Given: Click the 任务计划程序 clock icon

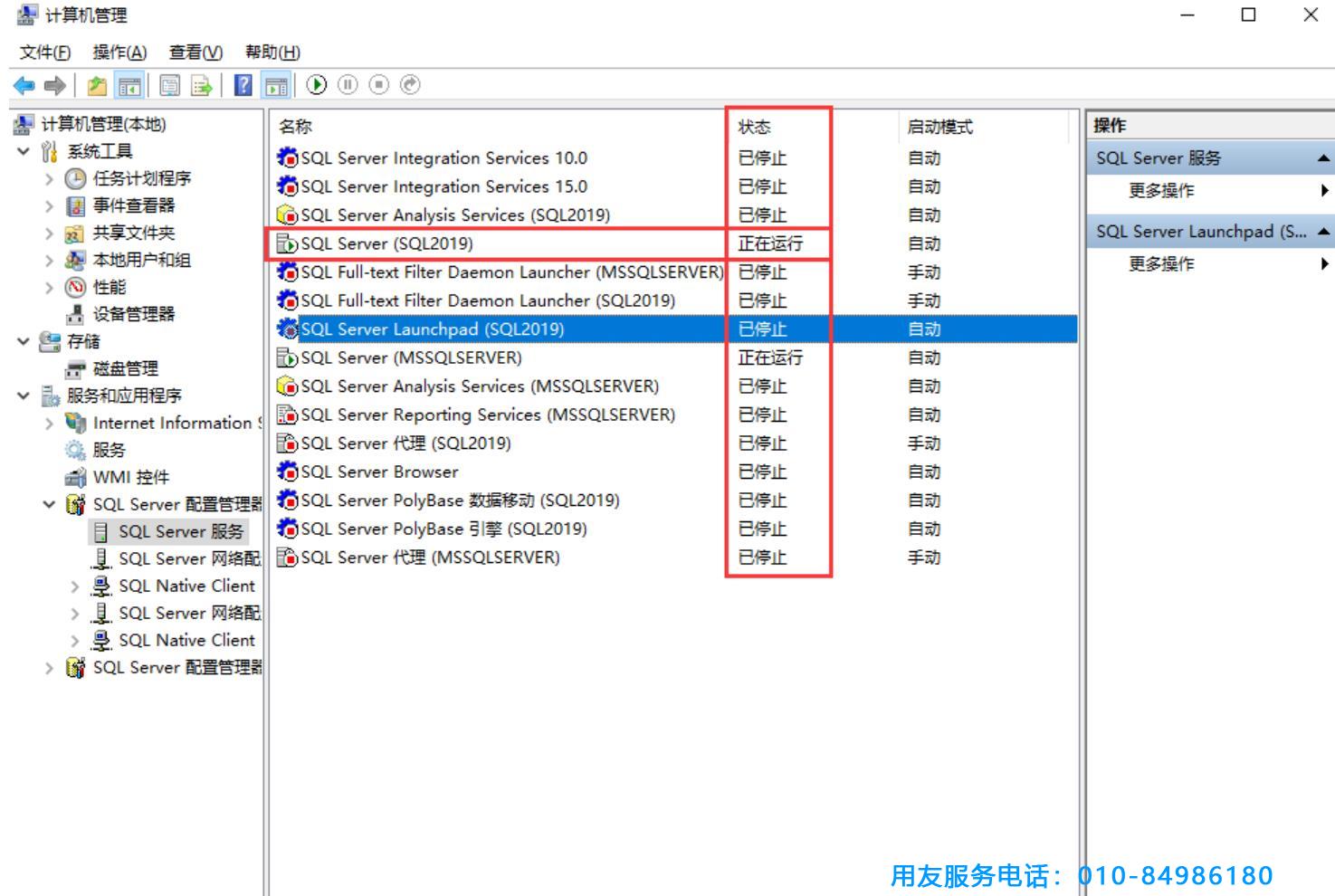Looking at the screenshot, I should point(76,179).
